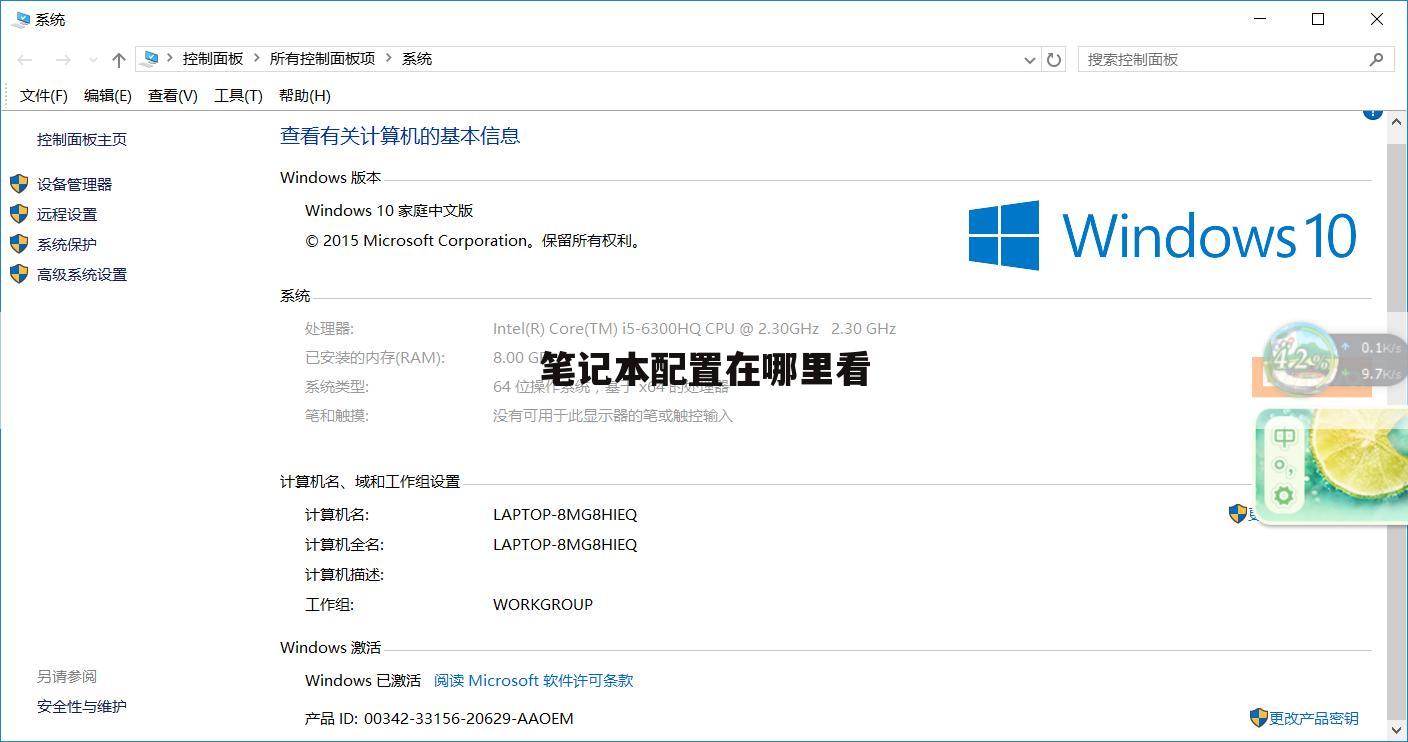Viewport: 1408px width, 742px height.
Task: Select Windows 10 家庭中文版 text
Action: click(x=389, y=210)
